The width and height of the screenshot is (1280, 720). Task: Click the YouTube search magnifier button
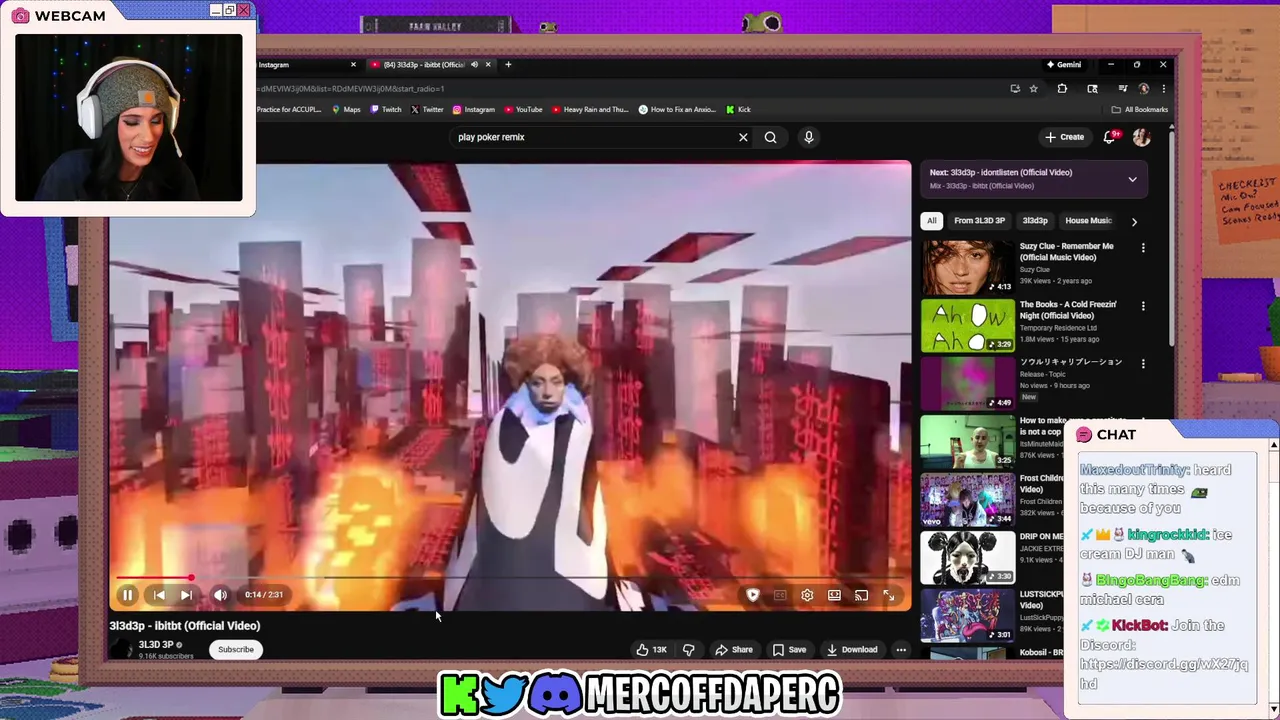[x=770, y=137]
